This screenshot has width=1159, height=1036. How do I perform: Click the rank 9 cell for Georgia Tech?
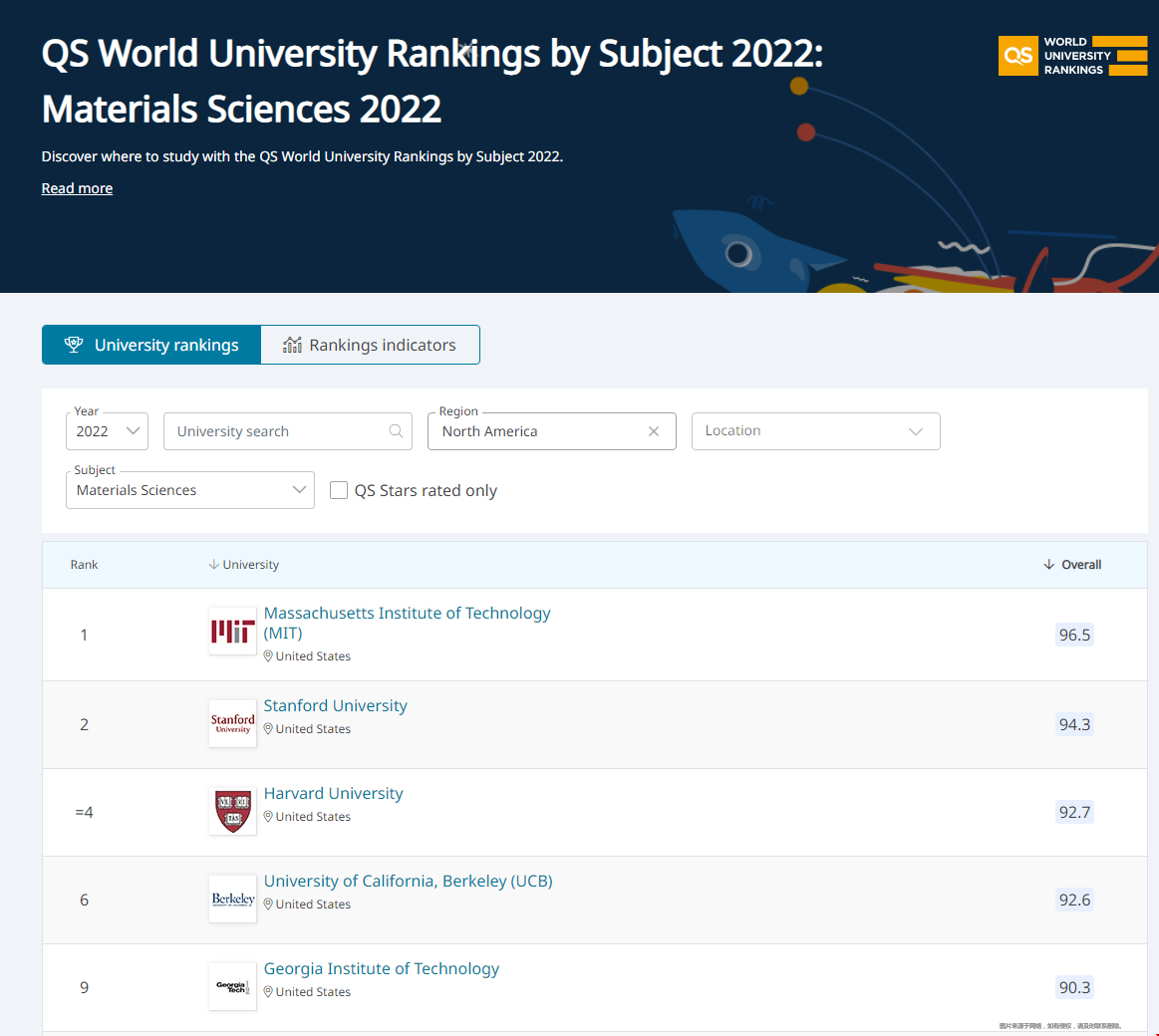pyautogui.click(x=85, y=987)
